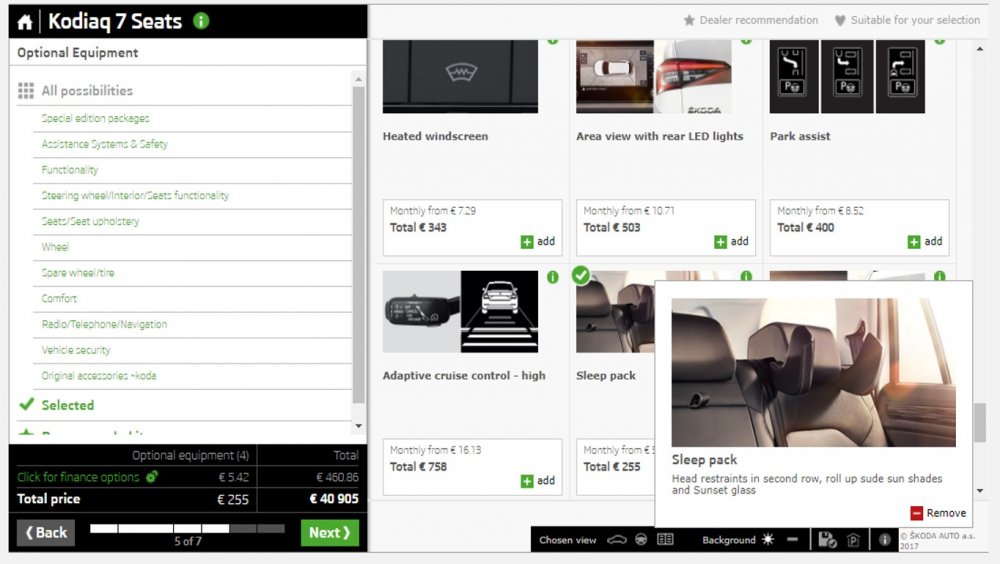
Task: Click the category list scrollbar thumb
Action: 358,246
